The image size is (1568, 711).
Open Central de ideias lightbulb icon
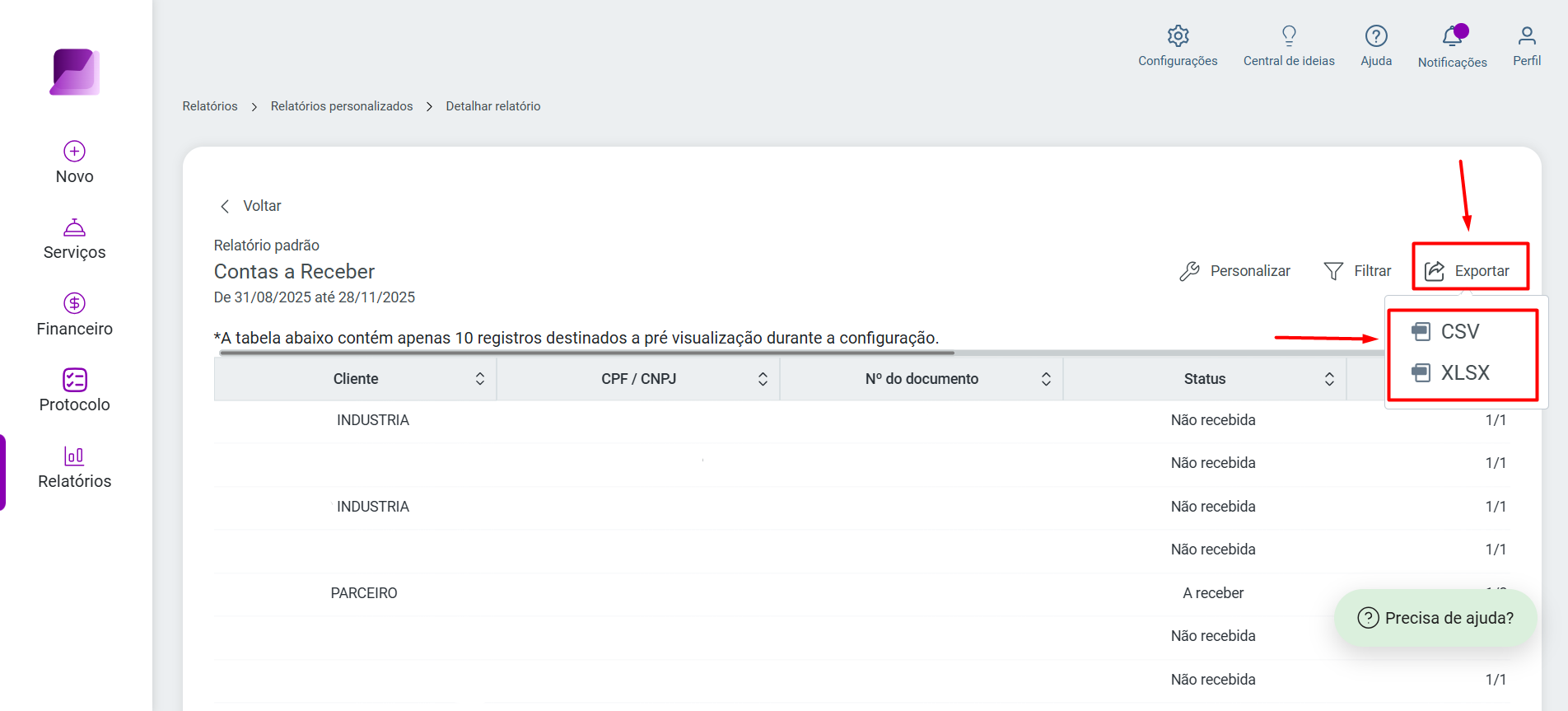pos(1289,35)
